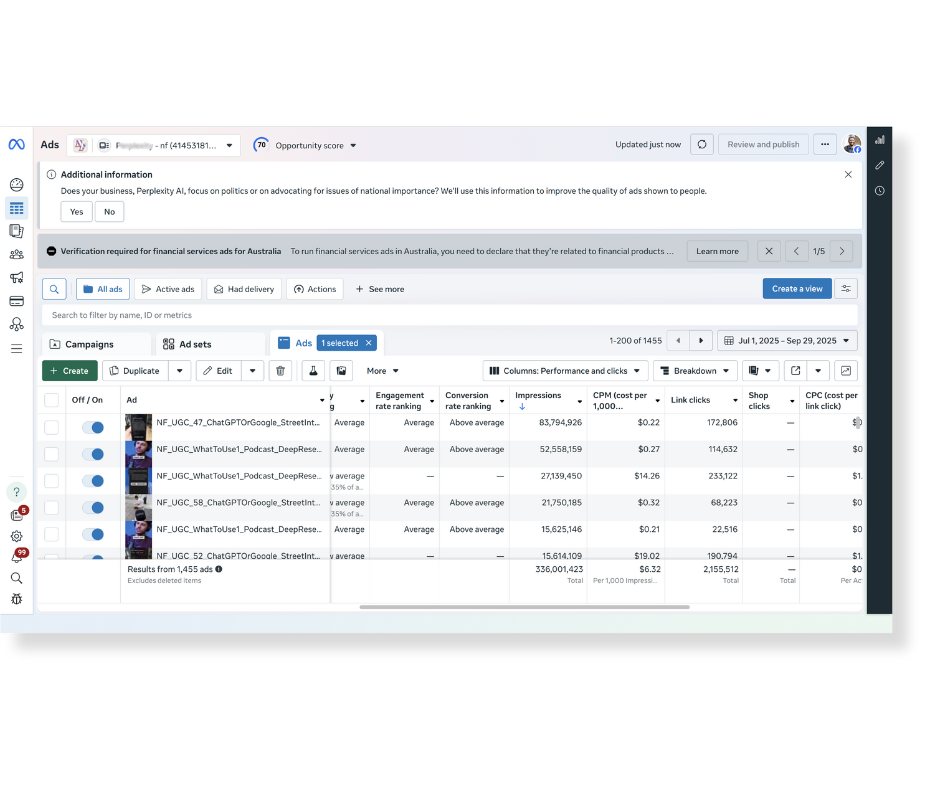Answer No to Additional information
The image size is (940, 788).
tap(109, 212)
